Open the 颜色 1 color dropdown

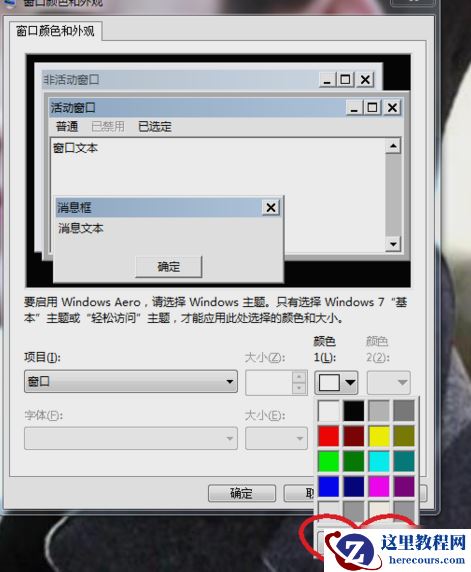point(336,383)
